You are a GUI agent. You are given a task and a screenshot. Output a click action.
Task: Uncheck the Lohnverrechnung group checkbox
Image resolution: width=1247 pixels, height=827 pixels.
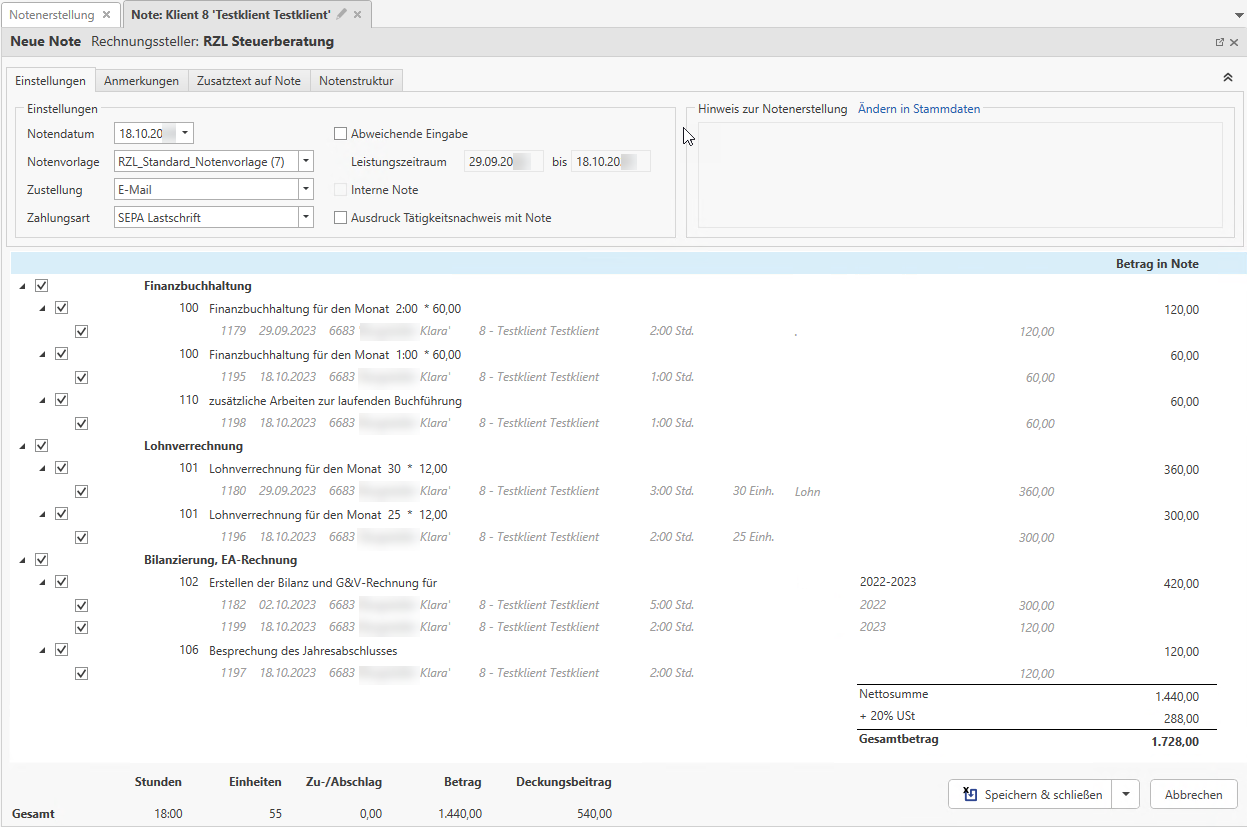(x=41, y=446)
